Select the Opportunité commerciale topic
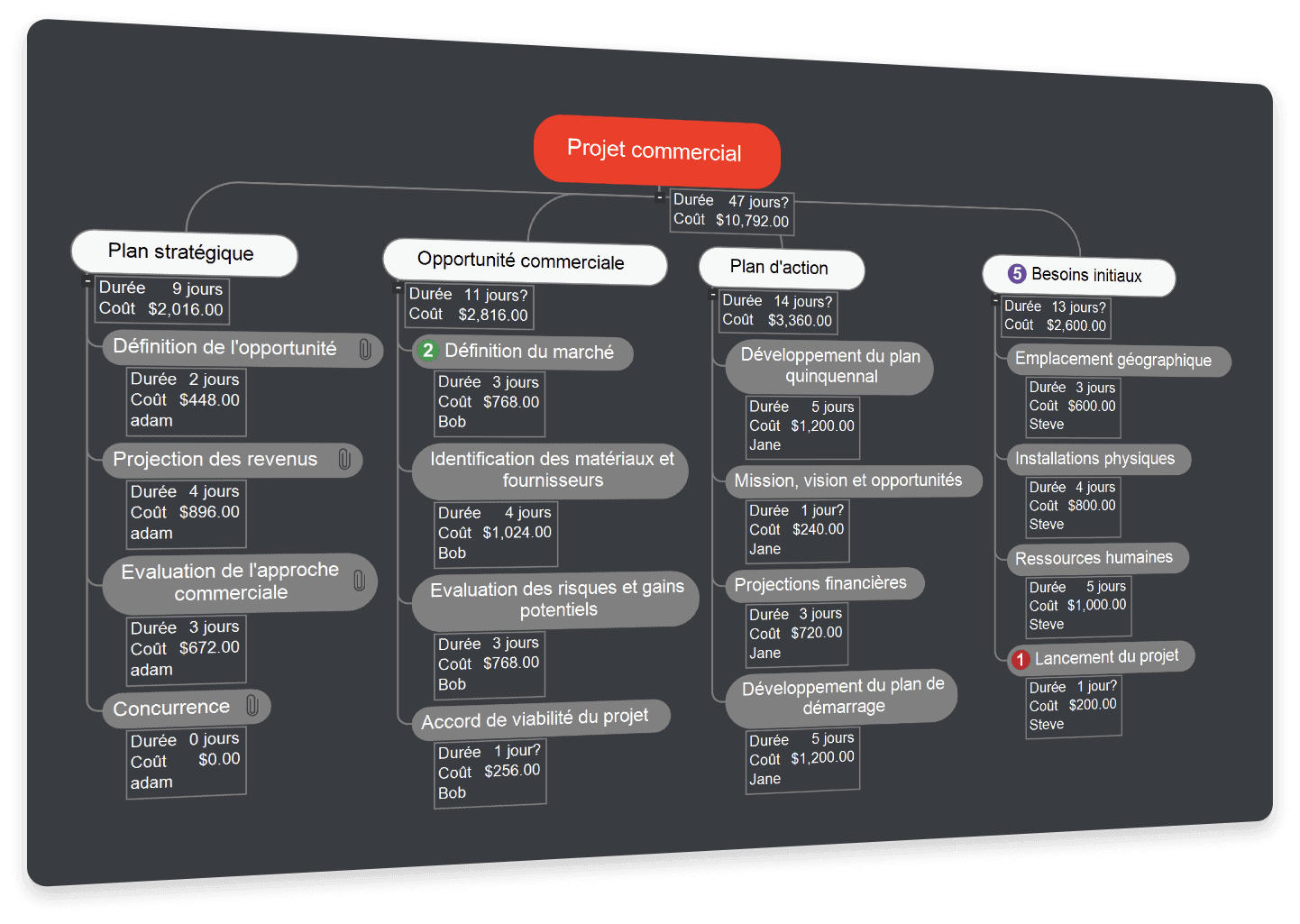 525,262
